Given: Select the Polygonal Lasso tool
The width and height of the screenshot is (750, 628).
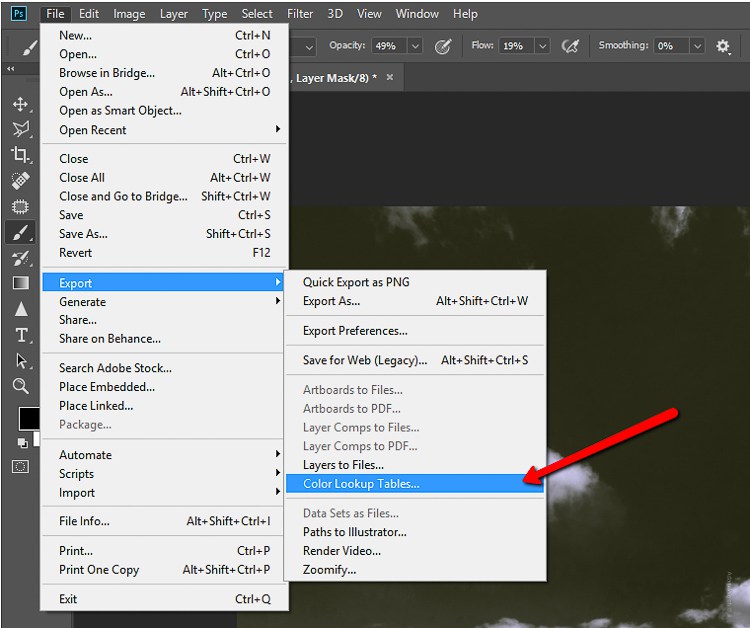Looking at the screenshot, I should click(x=21, y=129).
